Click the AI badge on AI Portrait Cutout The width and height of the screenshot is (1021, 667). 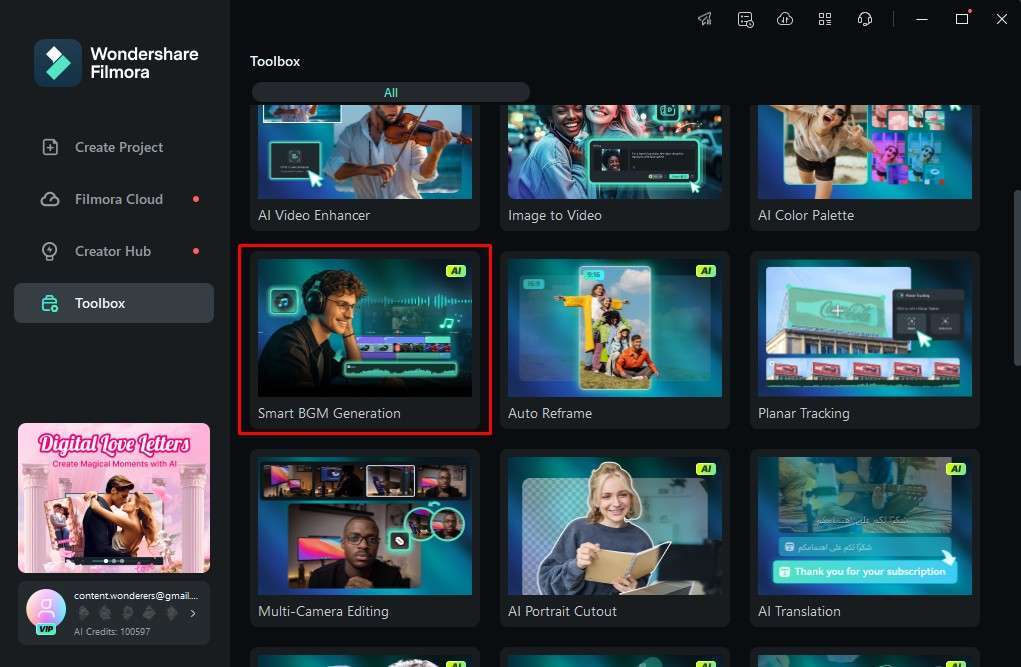point(706,469)
